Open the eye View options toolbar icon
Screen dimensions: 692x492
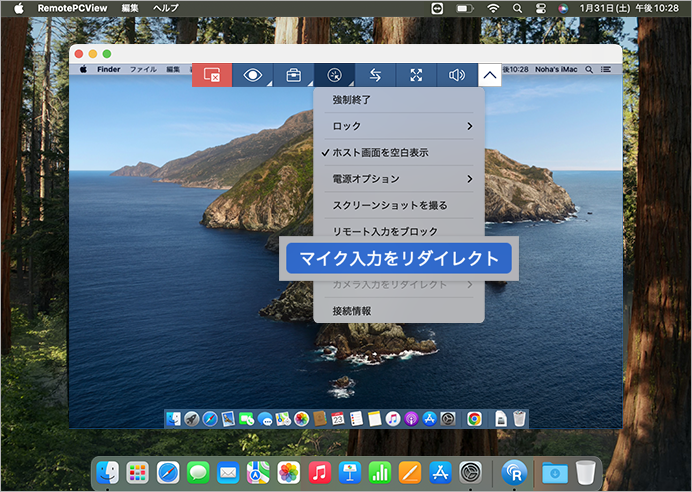click(252, 75)
